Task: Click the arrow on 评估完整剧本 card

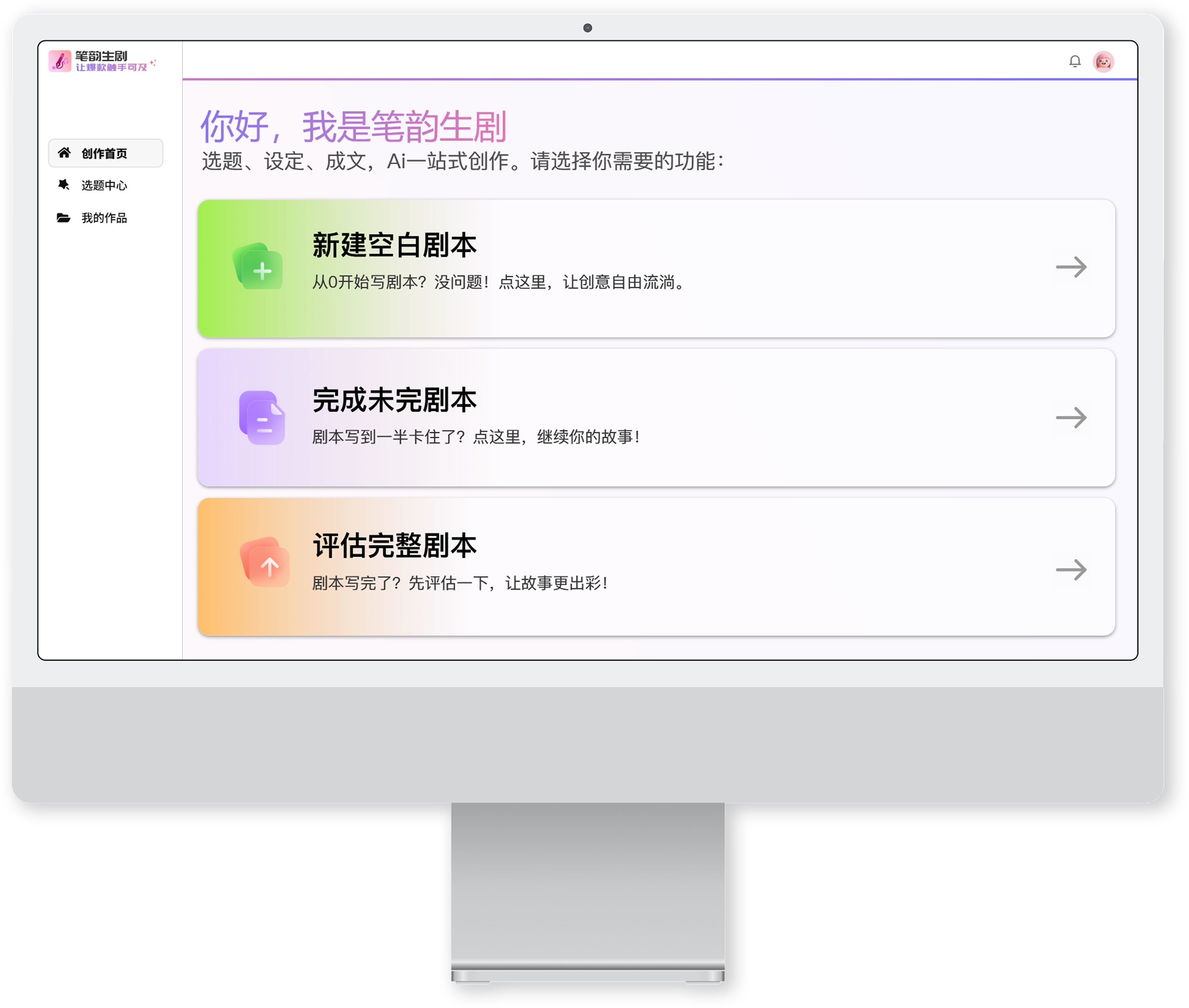Action: pos(1071,570)
